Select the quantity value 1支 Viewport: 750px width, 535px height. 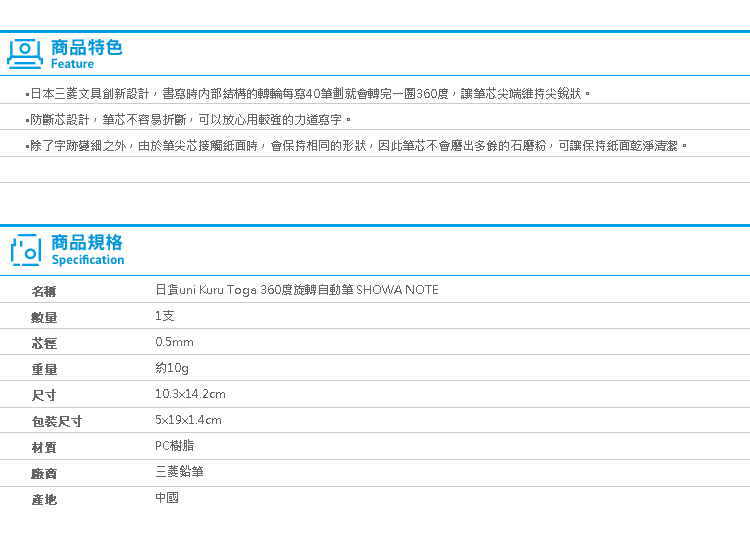[x=165, y=316]
